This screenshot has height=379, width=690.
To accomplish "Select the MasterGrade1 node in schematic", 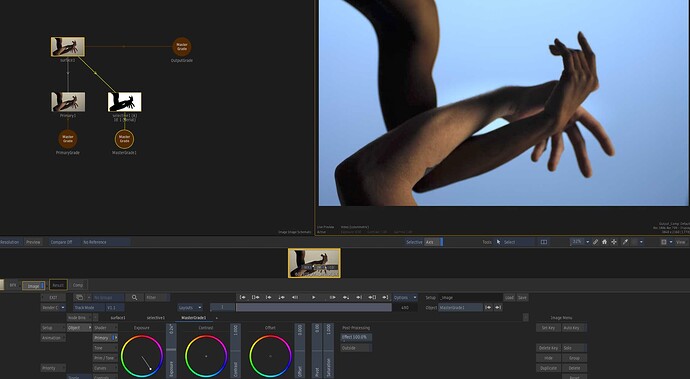I will point(125,139).
